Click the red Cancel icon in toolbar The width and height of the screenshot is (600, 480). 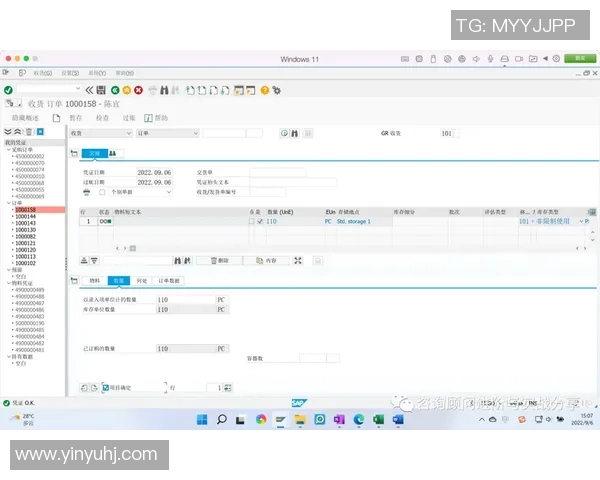tap(138, 90)
